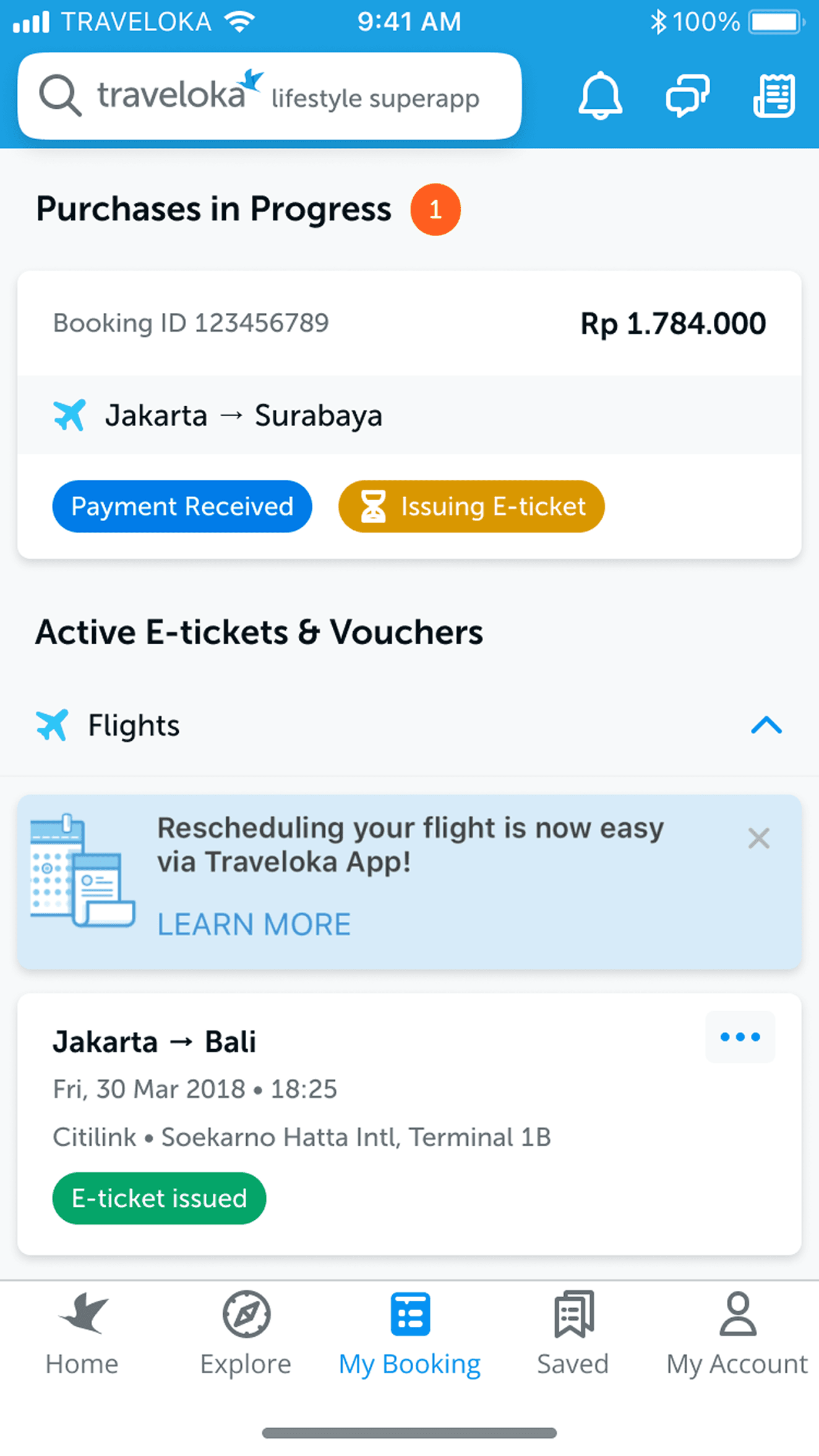Screen dimensions: 819x1456
Task: Tap the booking list notepad icon
Action: coord(774,96)
